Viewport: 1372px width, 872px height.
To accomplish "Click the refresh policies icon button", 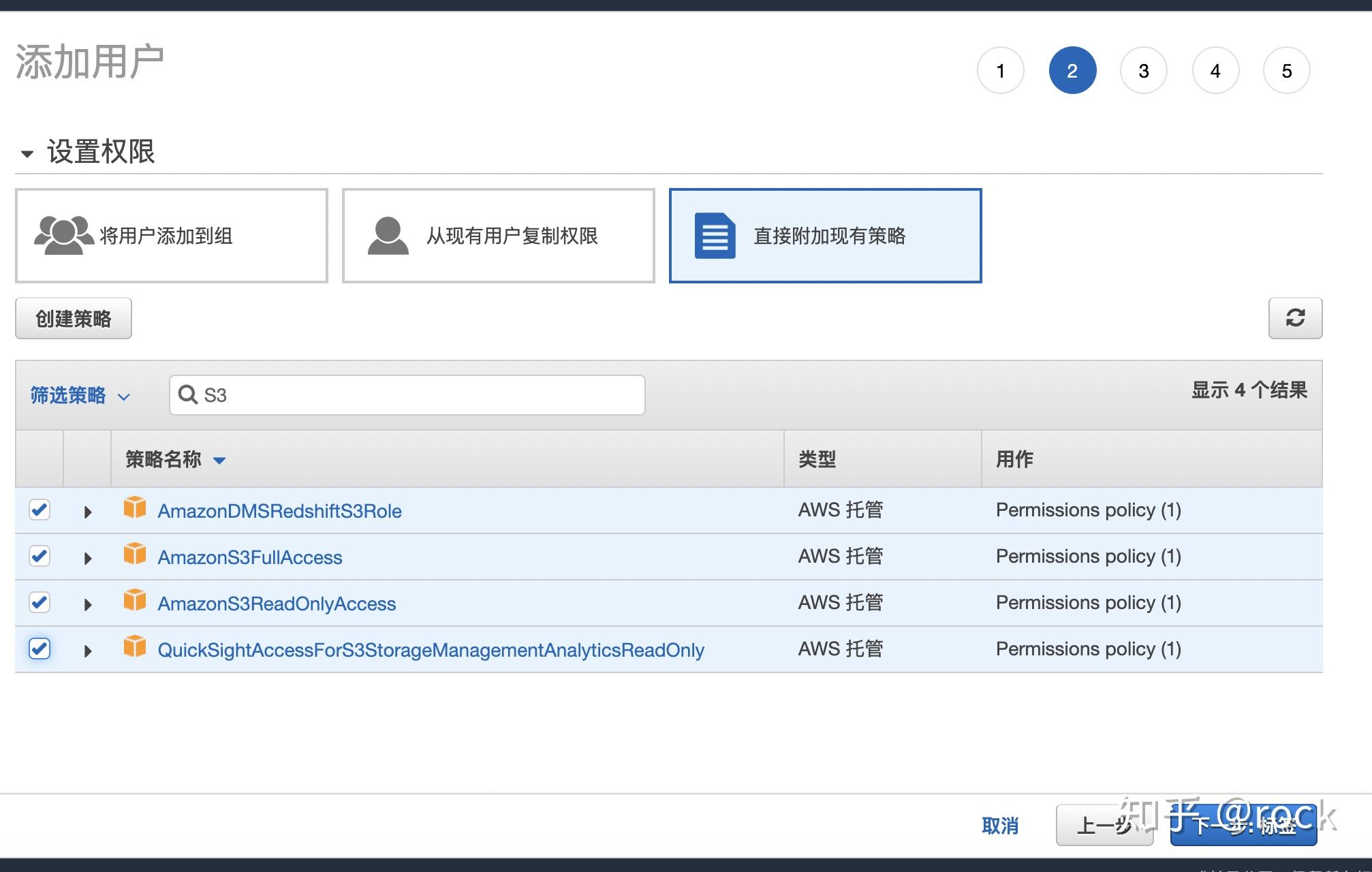I will pos(1294,318).
